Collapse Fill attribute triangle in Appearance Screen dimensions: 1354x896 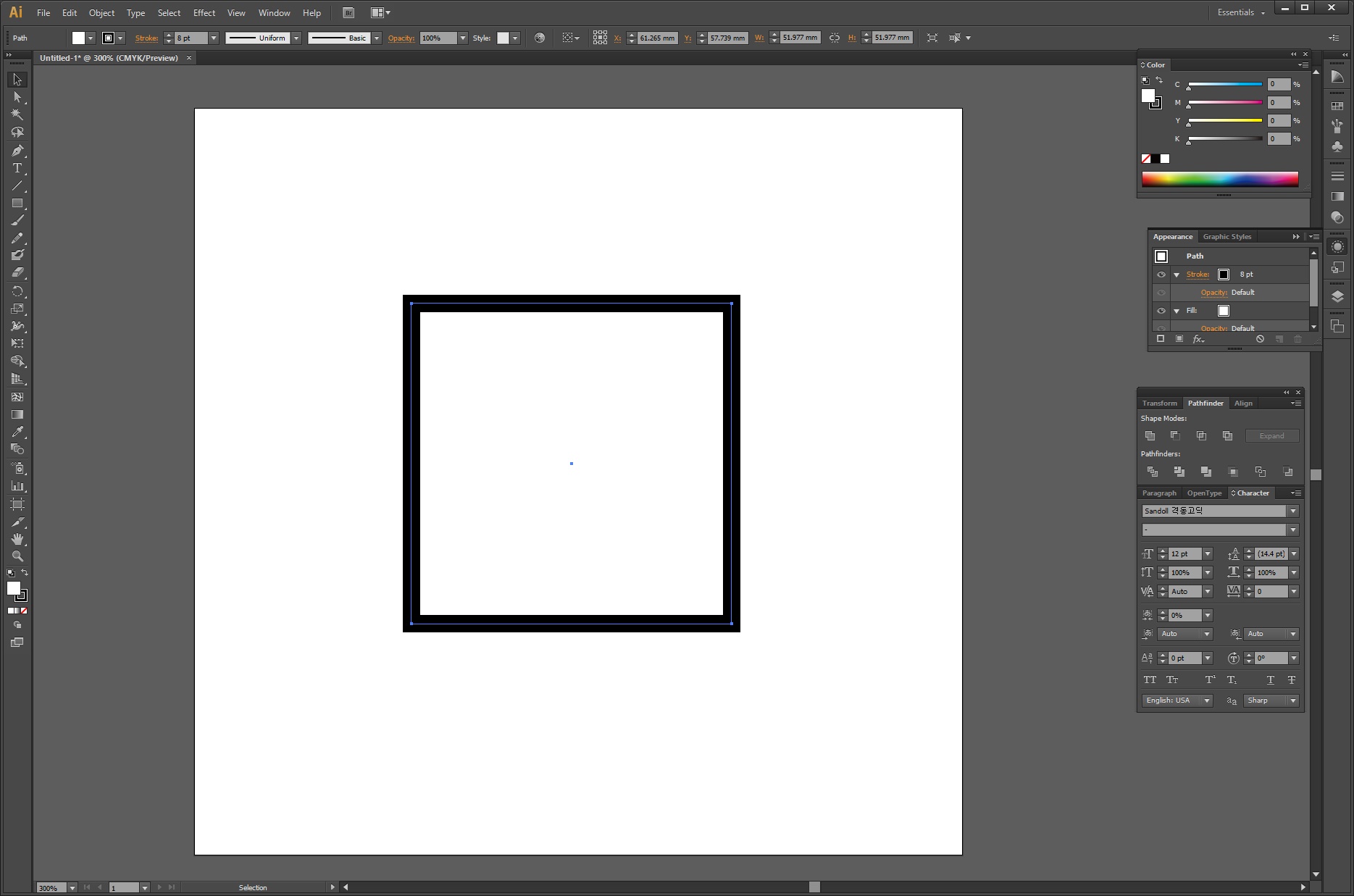coord(1177,311)
